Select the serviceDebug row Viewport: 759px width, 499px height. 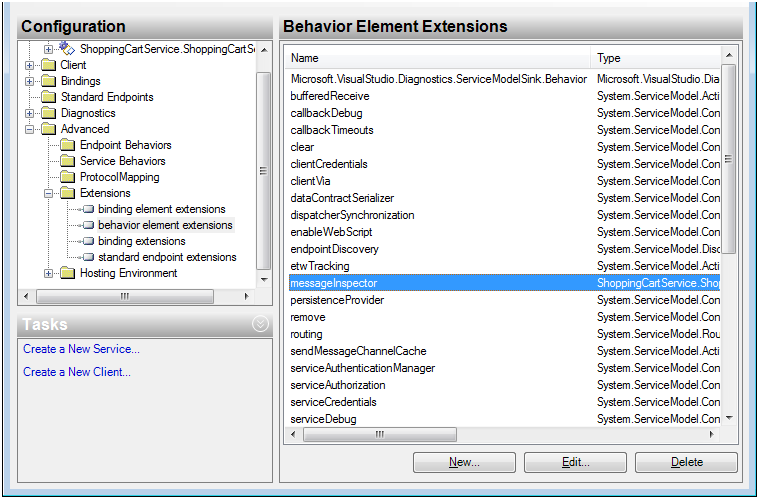(x=504, y=419)
